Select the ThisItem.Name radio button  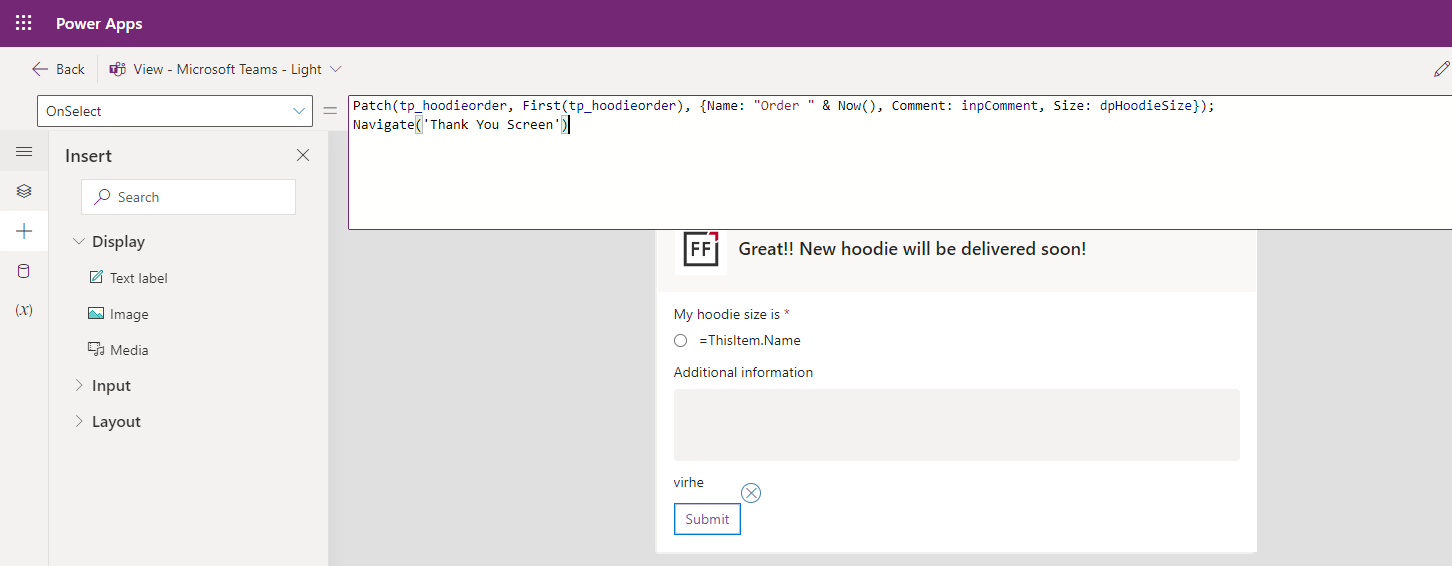[x=681, y=340]
